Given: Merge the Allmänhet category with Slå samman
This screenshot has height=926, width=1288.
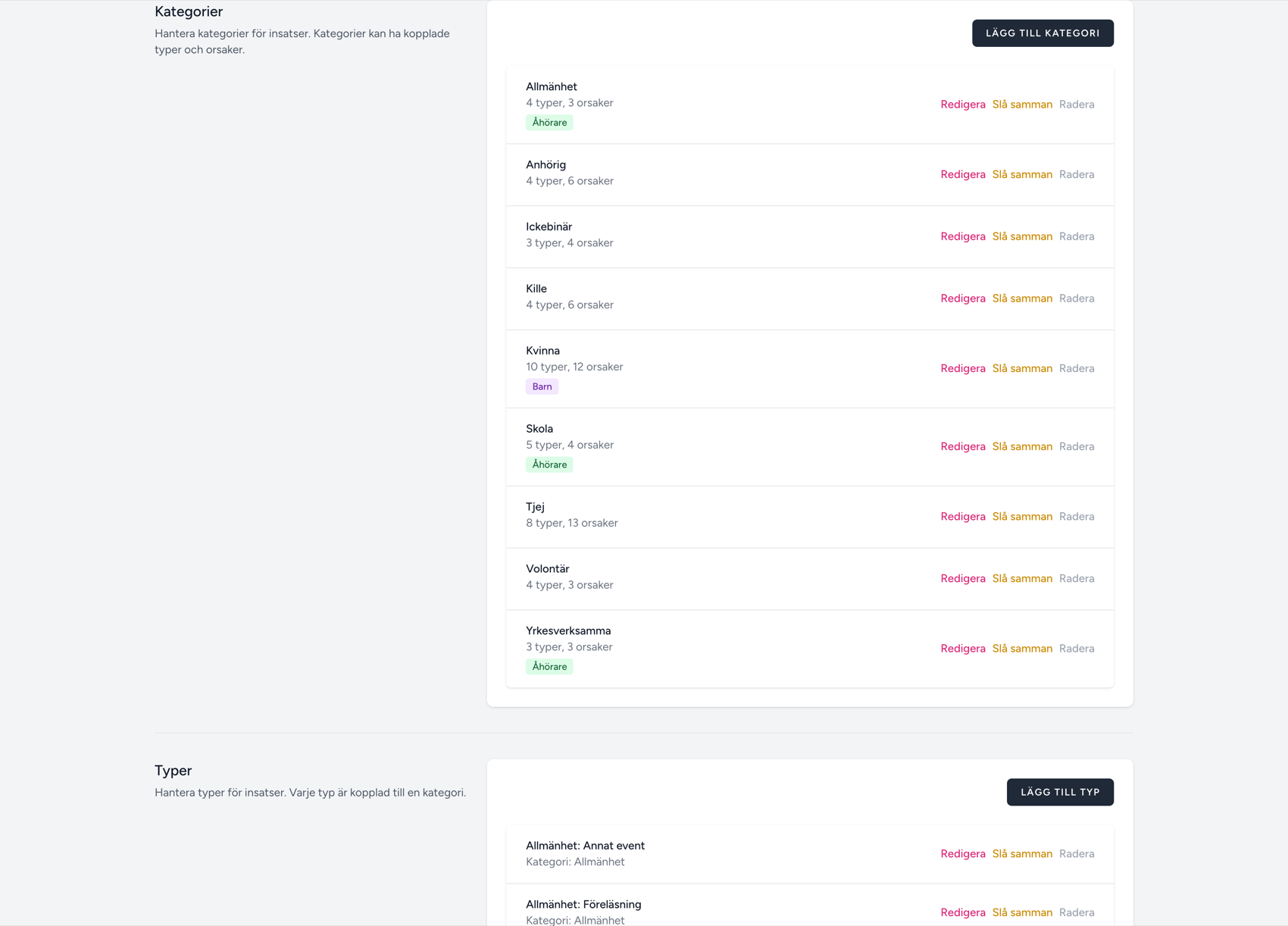Looking at the screenshot, I should [1022, 105].
